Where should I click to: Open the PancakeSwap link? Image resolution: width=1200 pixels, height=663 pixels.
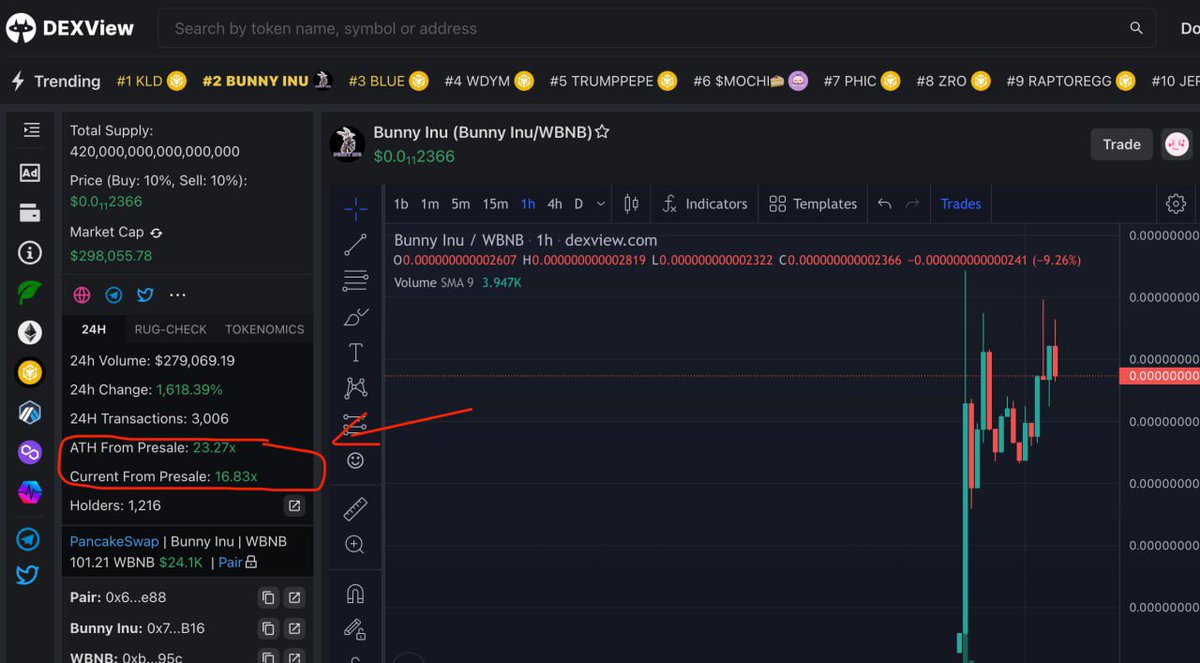click(114, 541)
